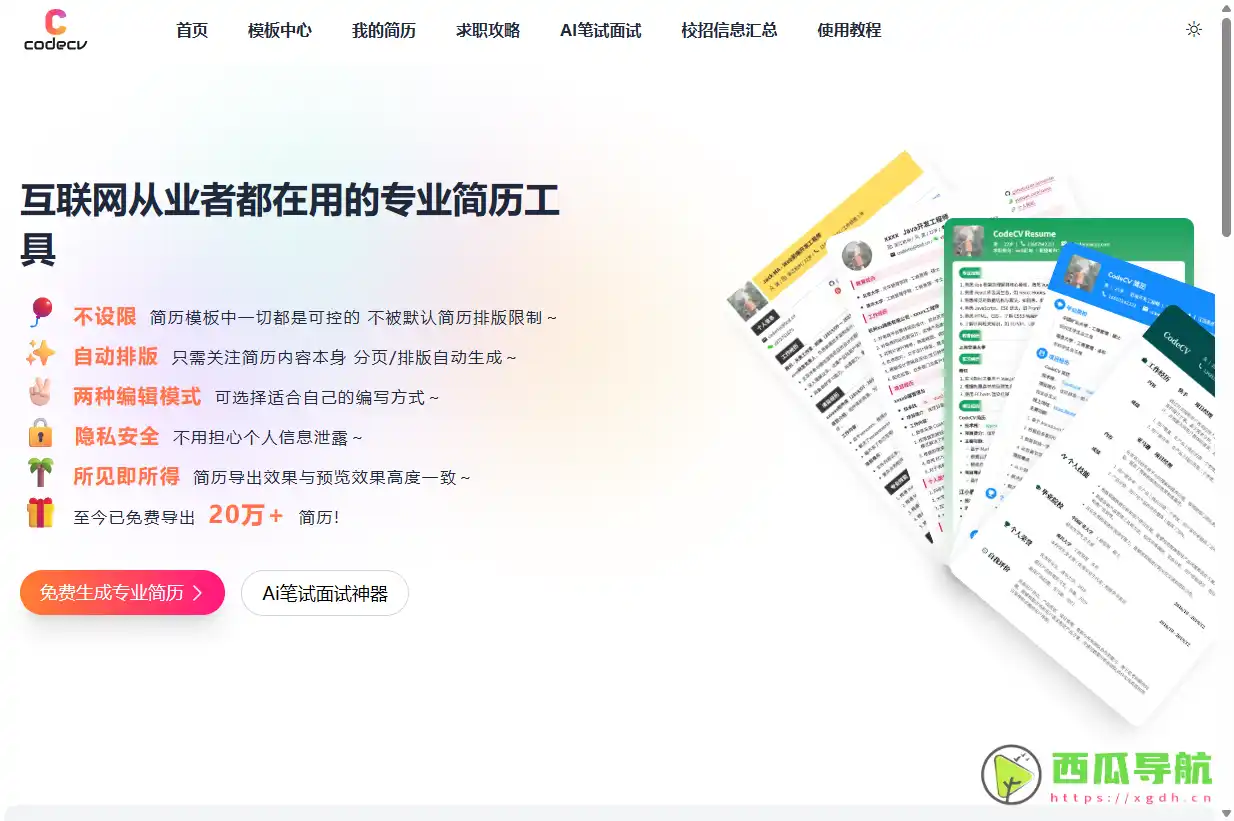
Task: Click the Ai笔试面试神器 button
Action: point(324,592)
